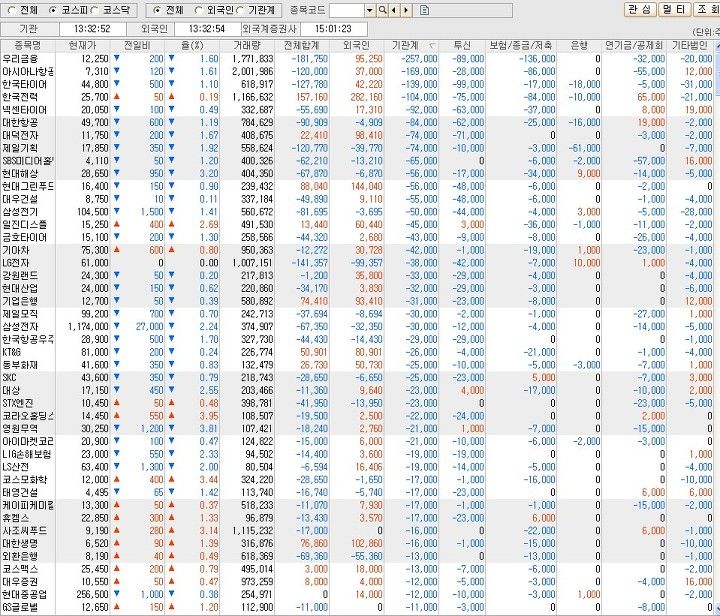
Task: Sort by the 전체합계 column header
Action: coord(302,45)
